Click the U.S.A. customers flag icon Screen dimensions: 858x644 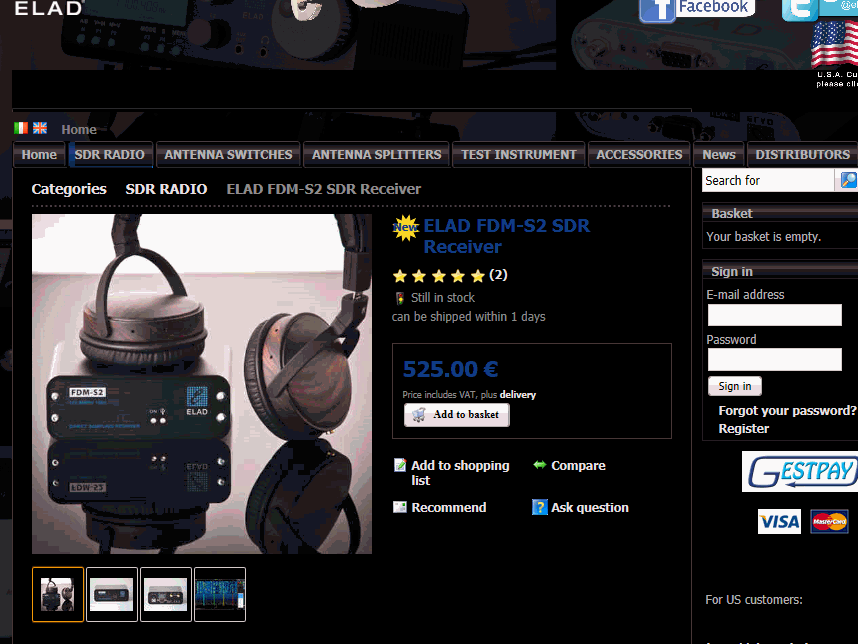834,45
